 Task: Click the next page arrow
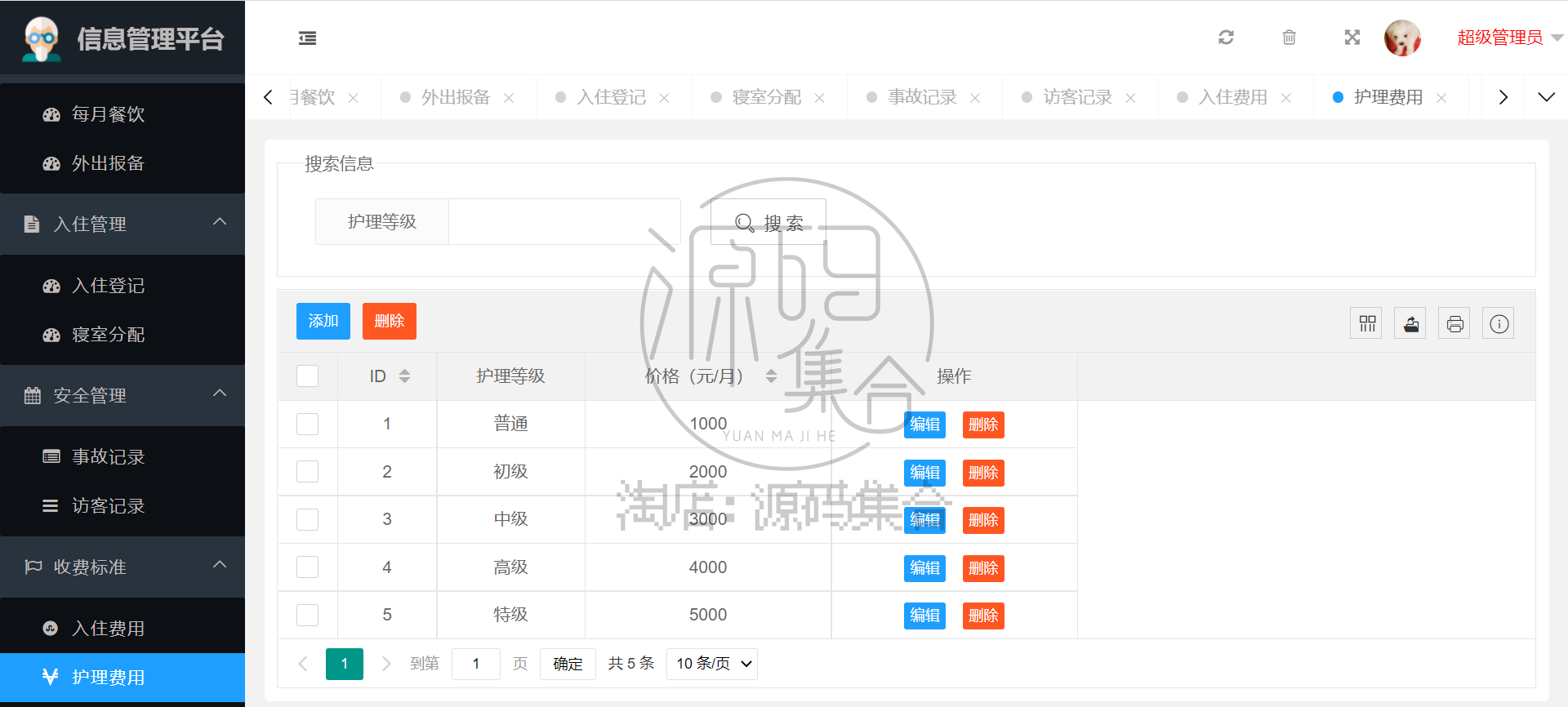pyautogui.click(x=386, y=664)
